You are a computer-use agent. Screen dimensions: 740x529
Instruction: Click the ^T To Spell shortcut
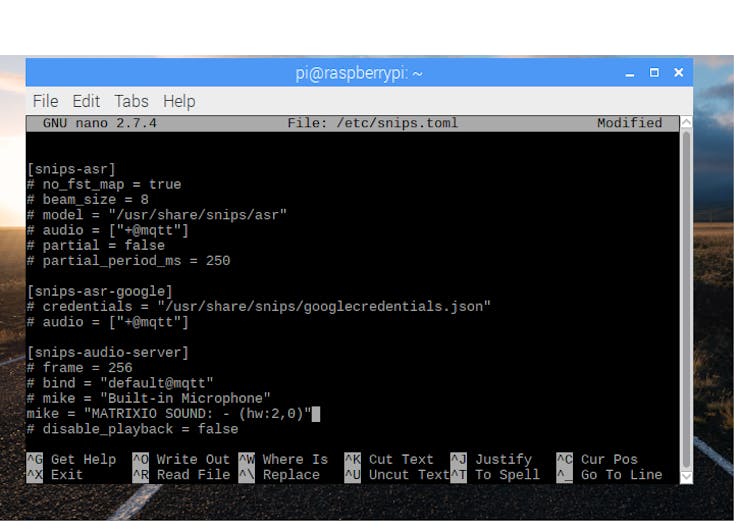(495, 474)
